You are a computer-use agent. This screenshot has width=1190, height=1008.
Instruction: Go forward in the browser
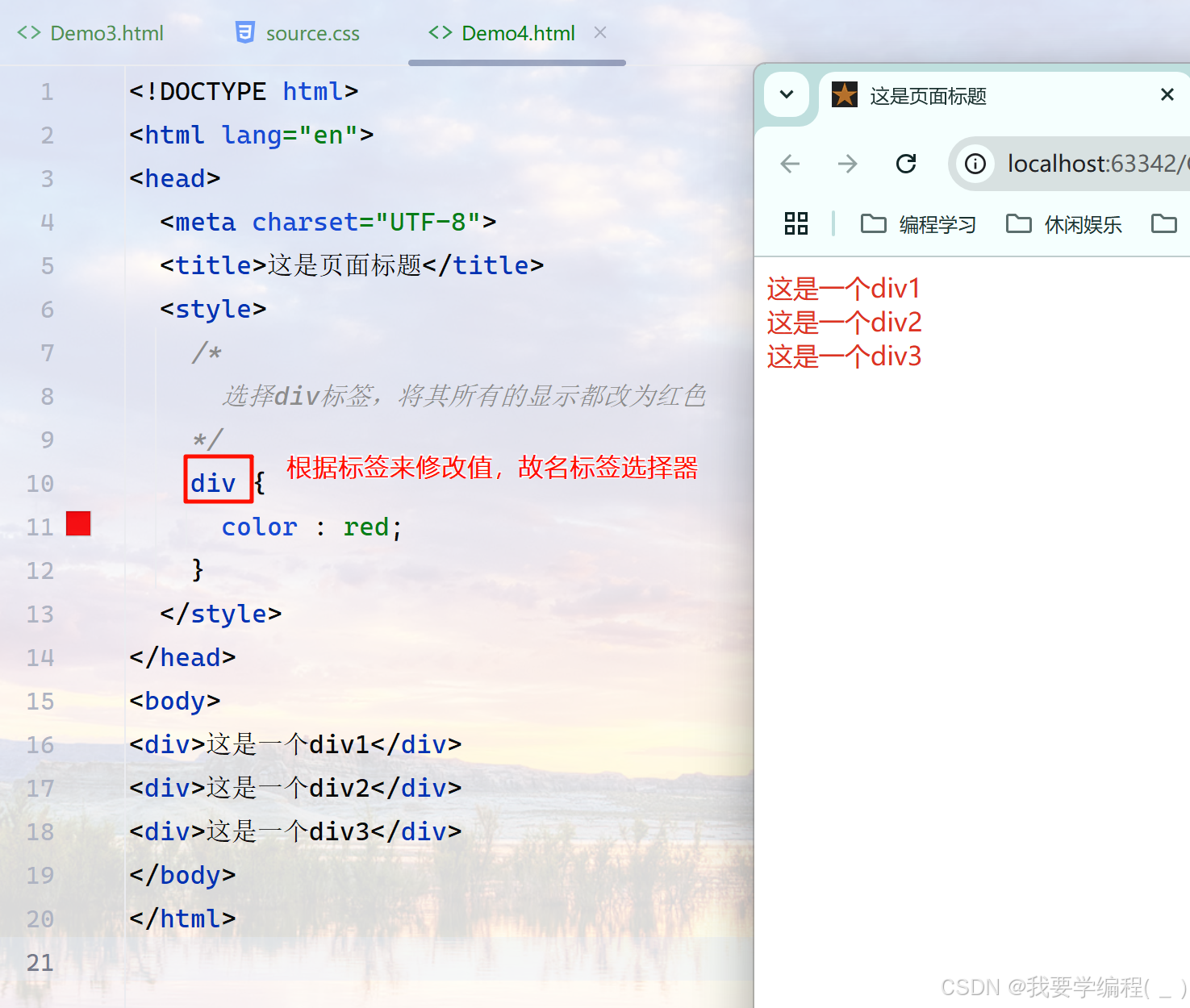coord(847,164)
